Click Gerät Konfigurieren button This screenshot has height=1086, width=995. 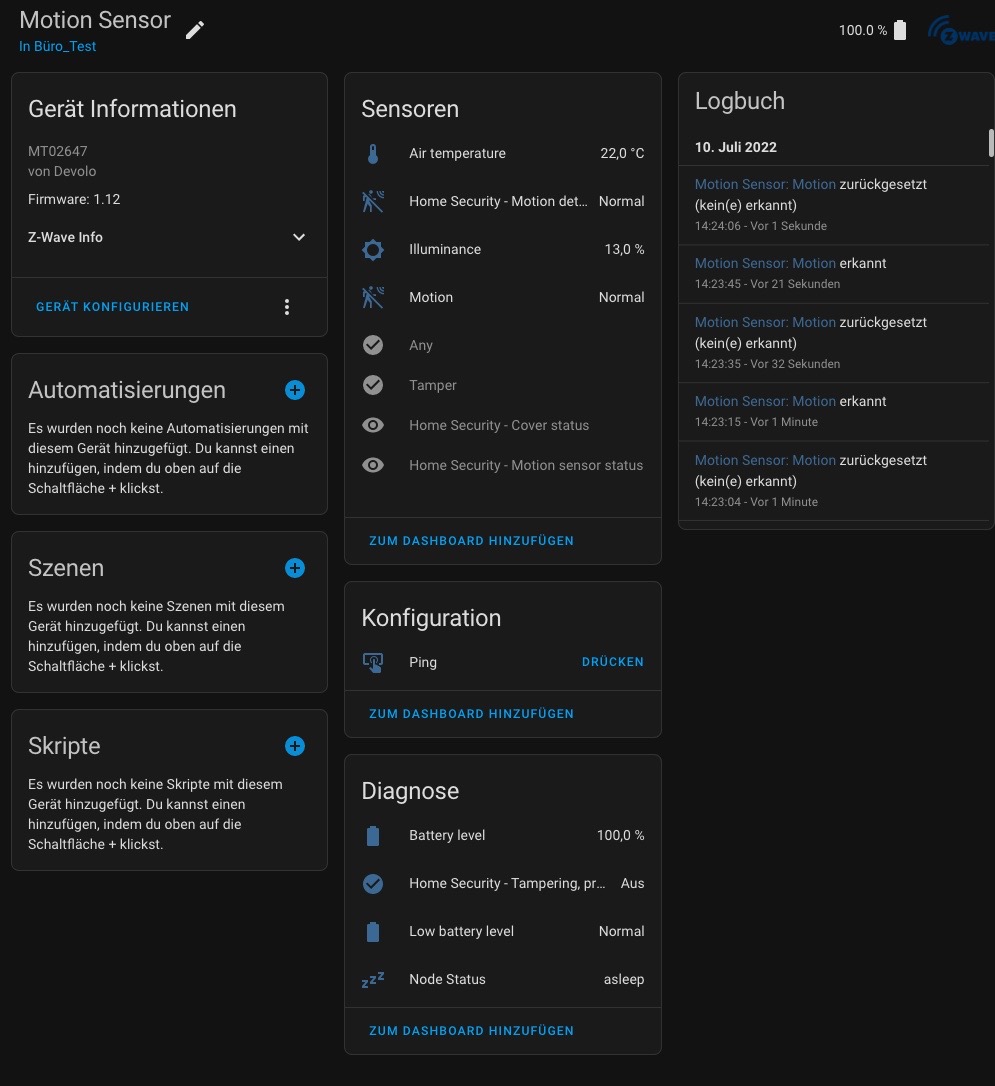112,307
